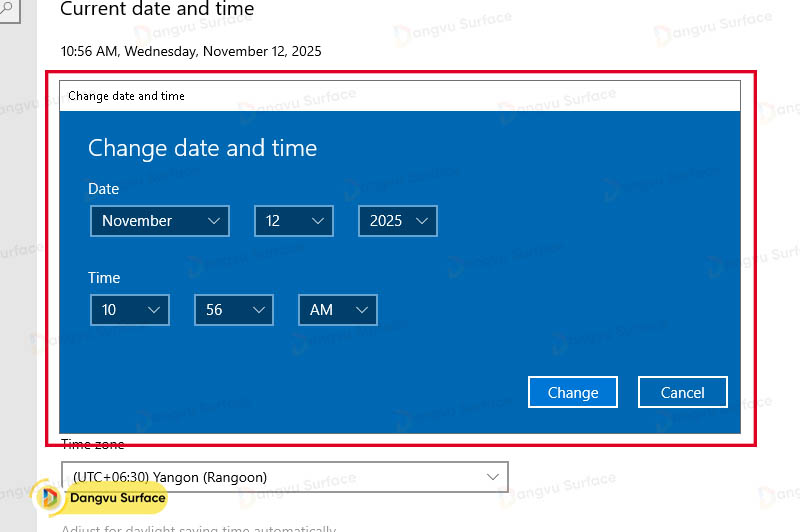
Task: Select the current date text 10:56 AM, Wednesday
Action: 191,51
